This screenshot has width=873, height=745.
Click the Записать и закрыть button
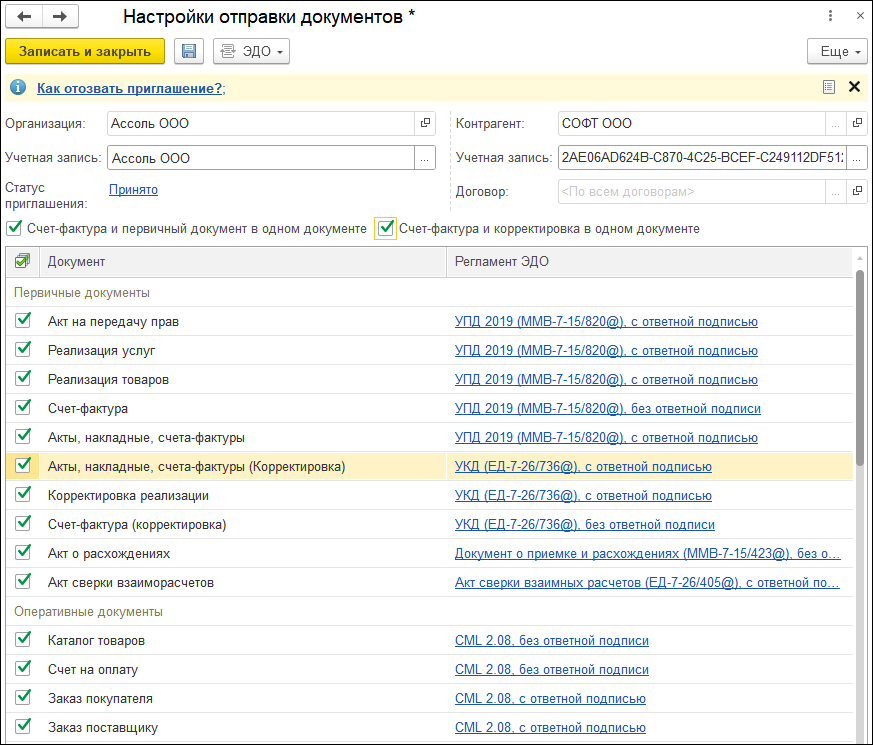pyautogui.click(x=85, y=51)
